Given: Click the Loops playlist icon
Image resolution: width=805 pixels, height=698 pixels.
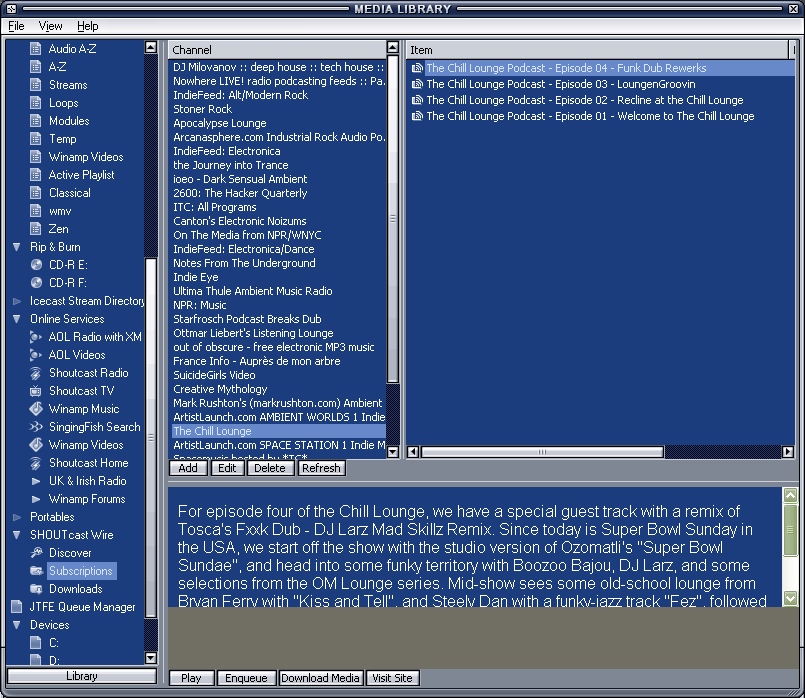Looking at the screenshot, I should click(x=35, y=103).
